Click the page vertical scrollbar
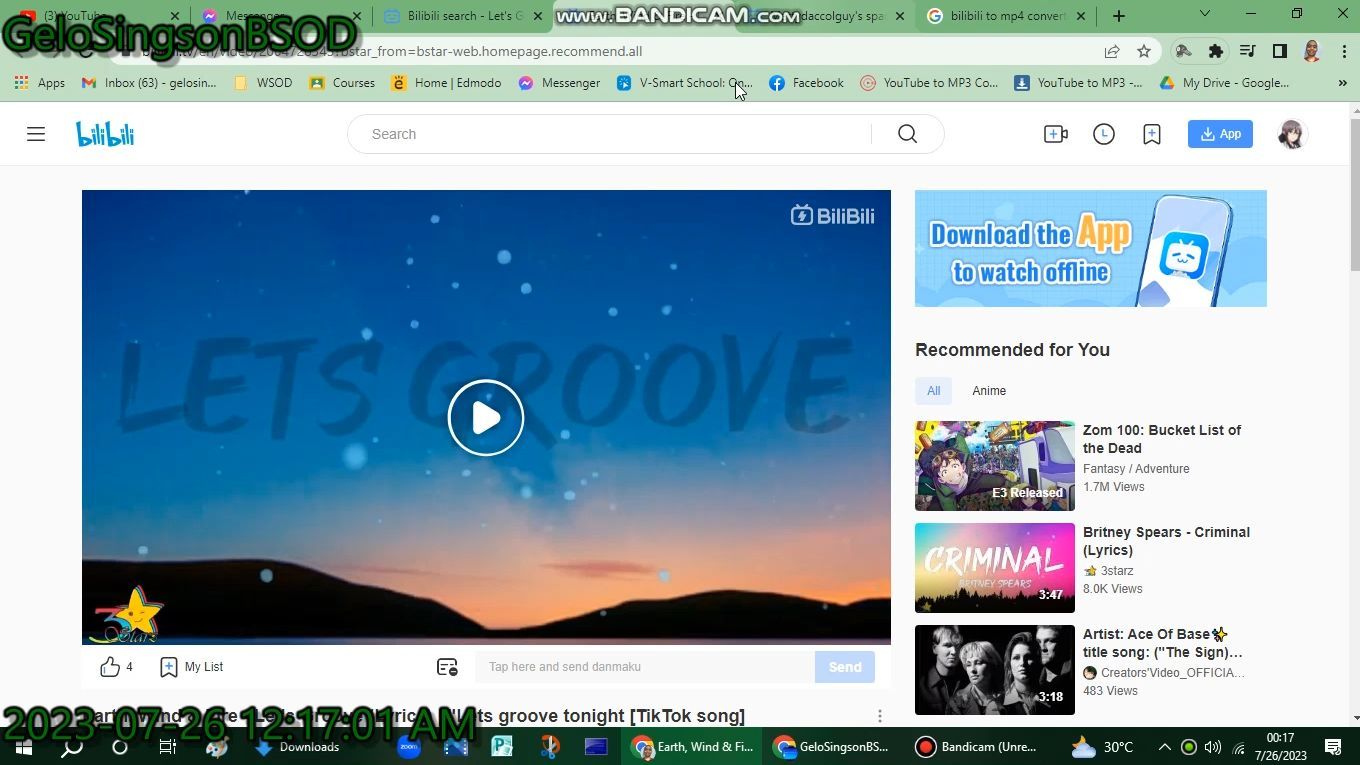Screen dimensions: 1360x765 coord(1355,195)
